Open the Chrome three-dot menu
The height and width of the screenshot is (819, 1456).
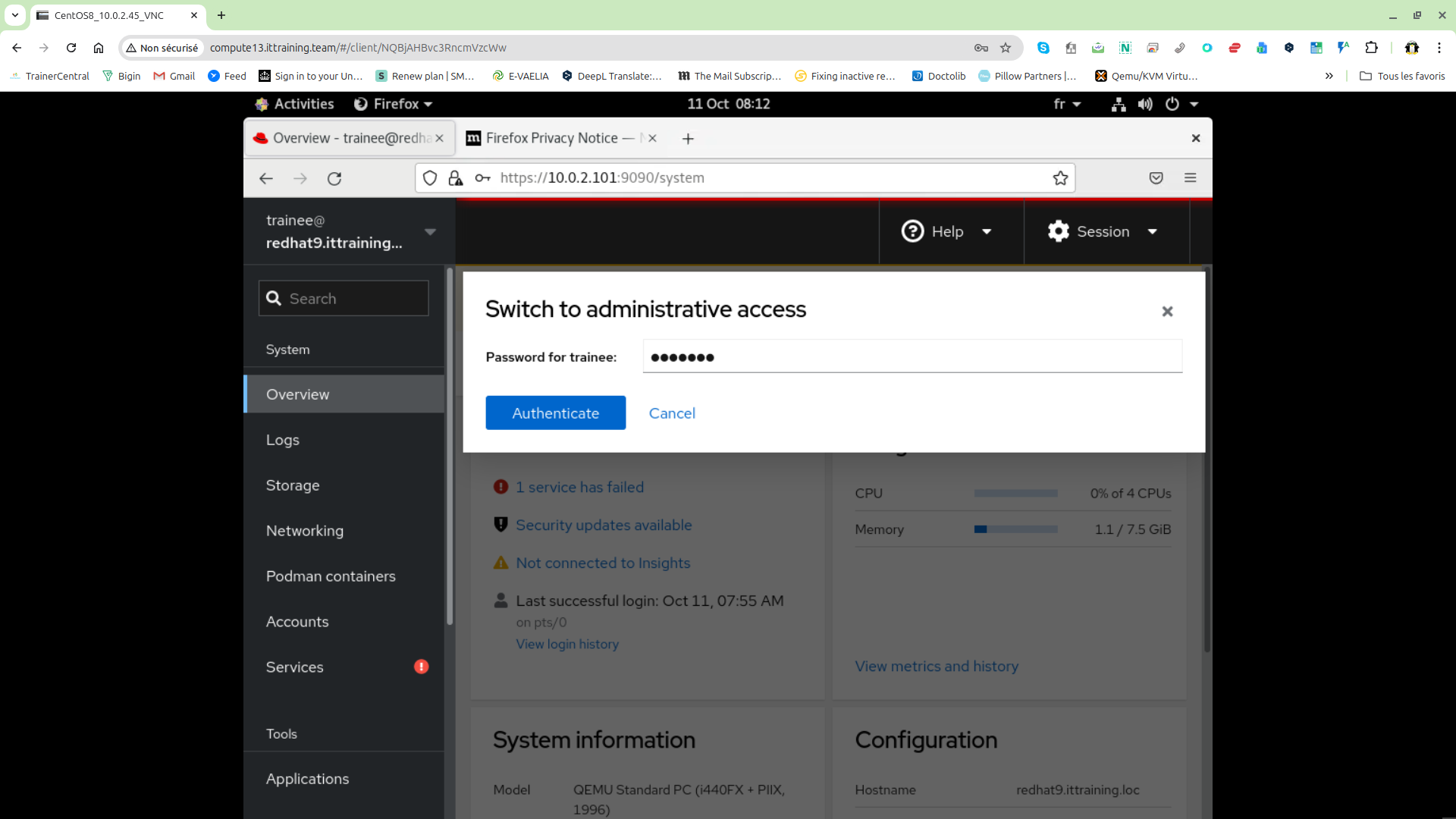tap(1439, 48)
